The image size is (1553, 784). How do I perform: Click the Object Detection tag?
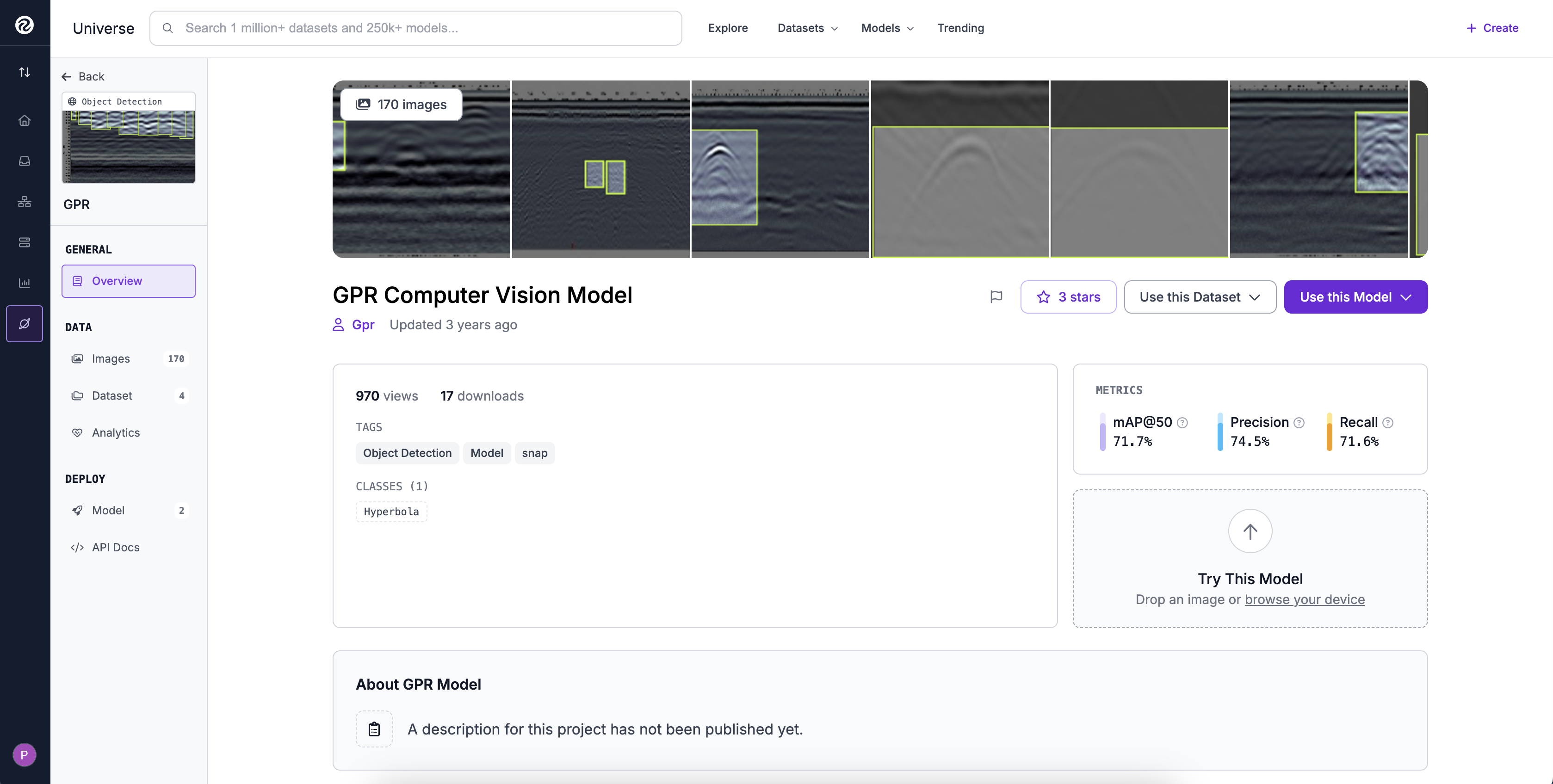point(407,453)
